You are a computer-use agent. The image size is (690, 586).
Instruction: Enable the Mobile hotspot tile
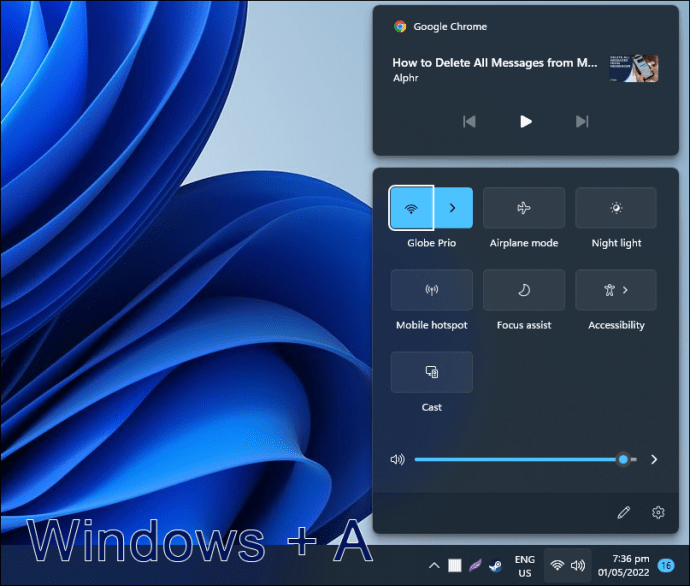click(x=432, y=290)
